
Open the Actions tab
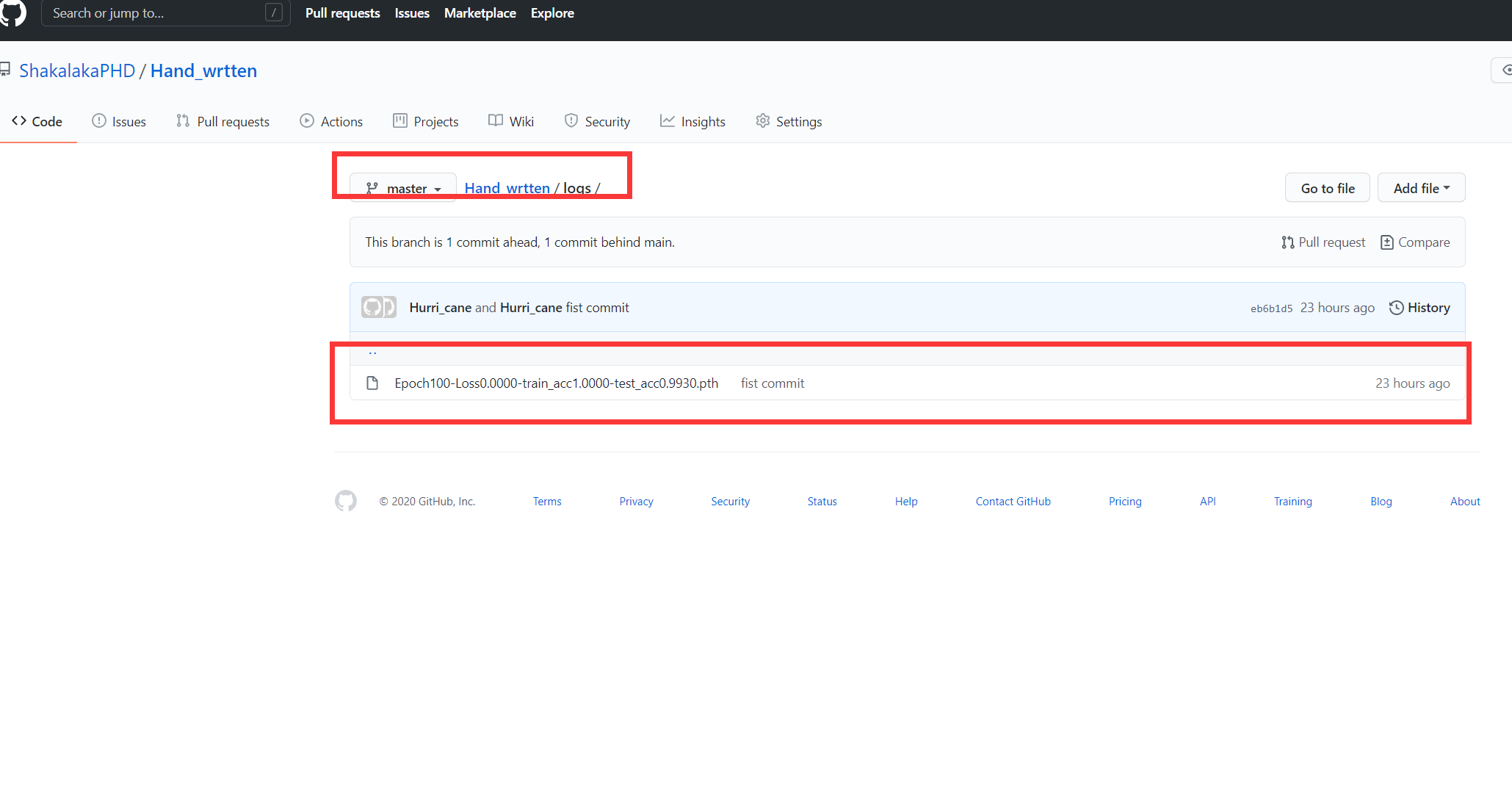tap(331, 121)
